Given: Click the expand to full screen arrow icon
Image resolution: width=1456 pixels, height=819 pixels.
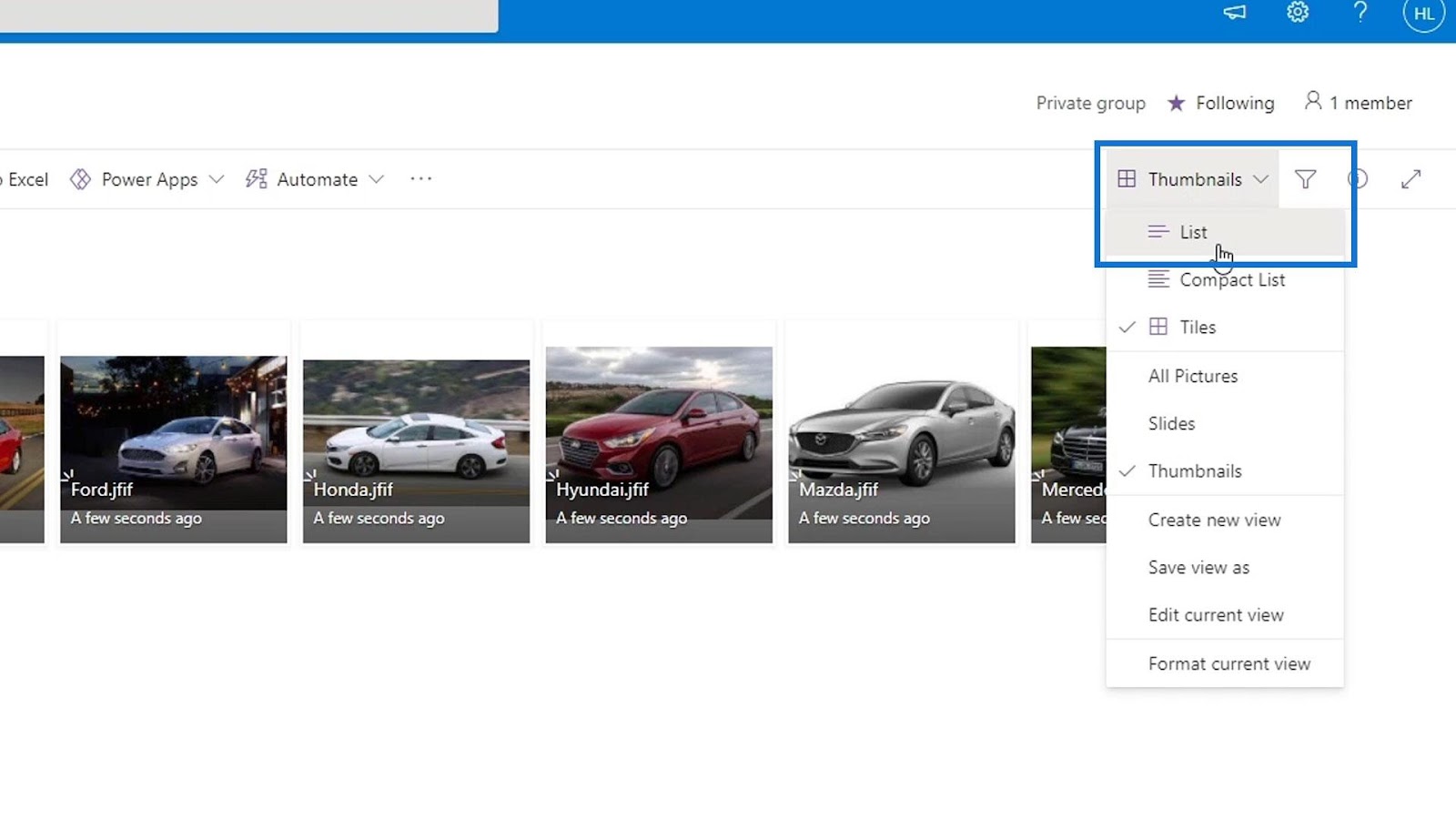Looking at the screenshot, I should 1410,179.
